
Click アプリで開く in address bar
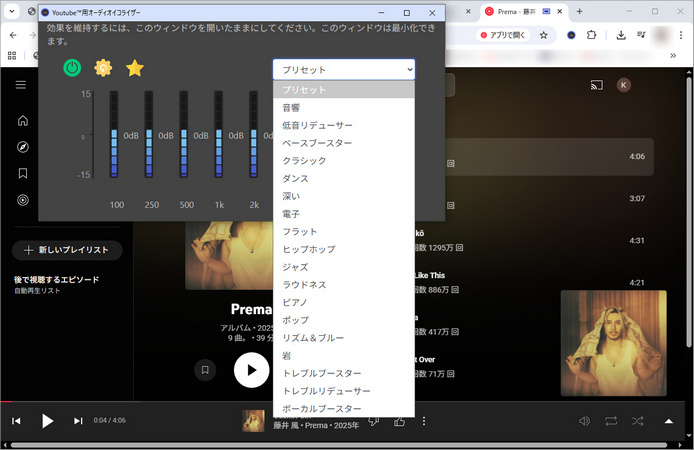click(503, 35)
